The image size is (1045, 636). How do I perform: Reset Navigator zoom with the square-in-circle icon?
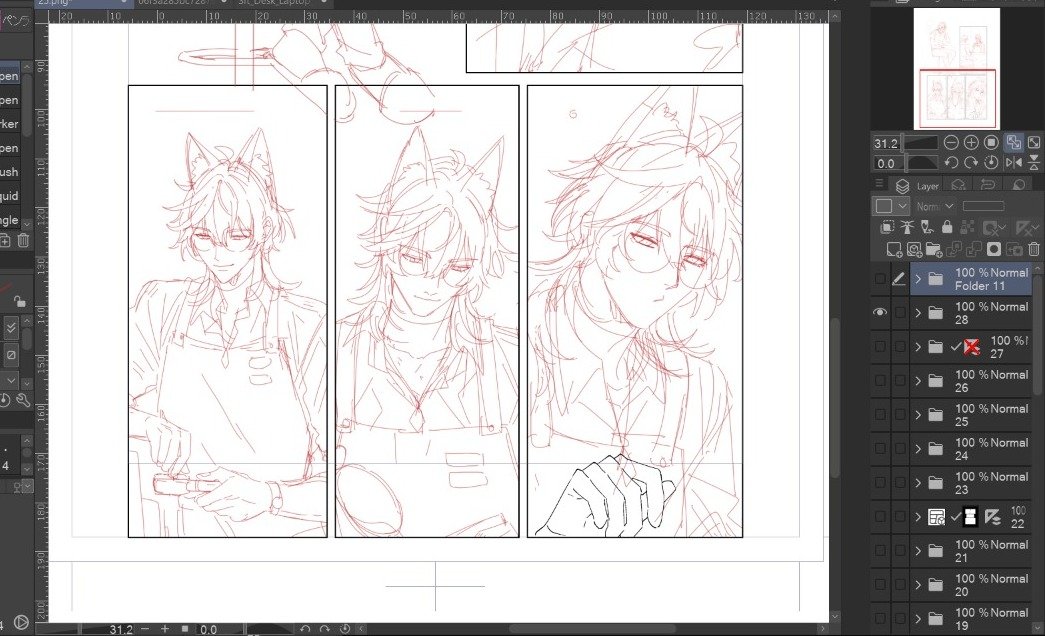coord(991,143)
